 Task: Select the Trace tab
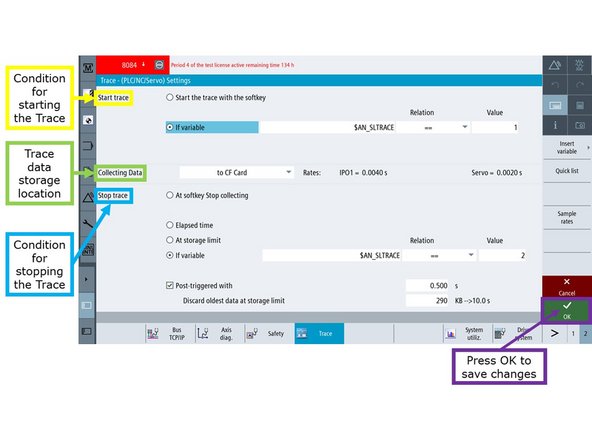[x=319, y=333]
